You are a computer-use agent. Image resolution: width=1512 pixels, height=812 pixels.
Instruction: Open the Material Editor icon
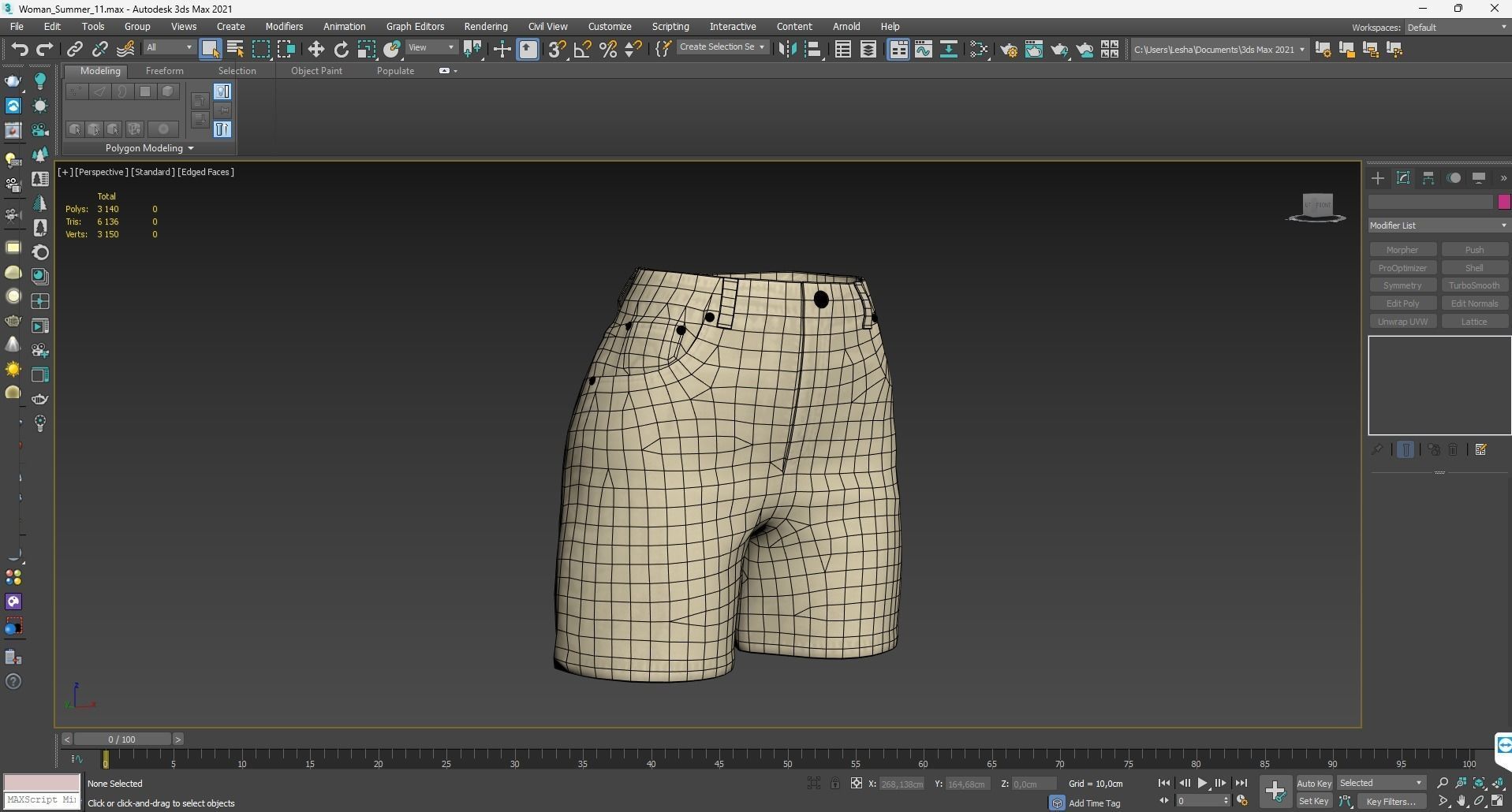click(979, 50)
